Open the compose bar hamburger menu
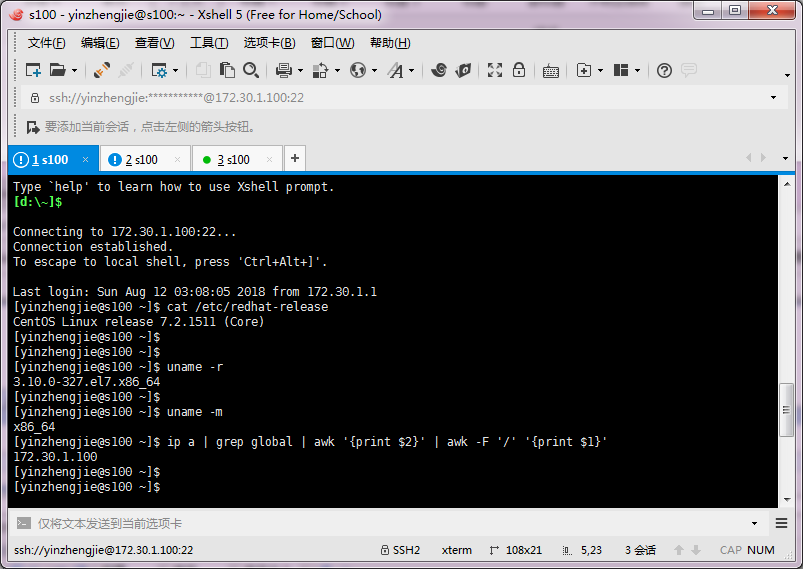This screenshot has height=569, width=803. 781,523
